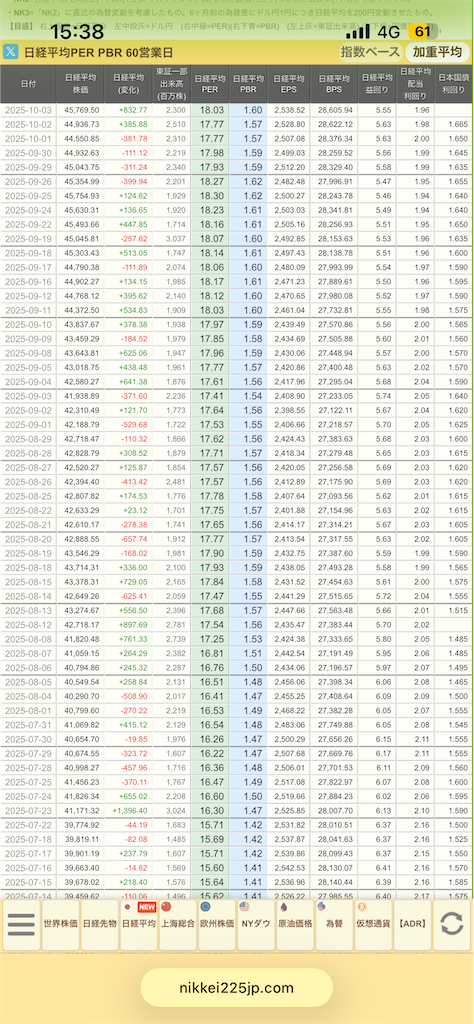The image size is (474, 1024).
Task: Select the 2025-08-28 date cell
Action: [x=29, y=453]
